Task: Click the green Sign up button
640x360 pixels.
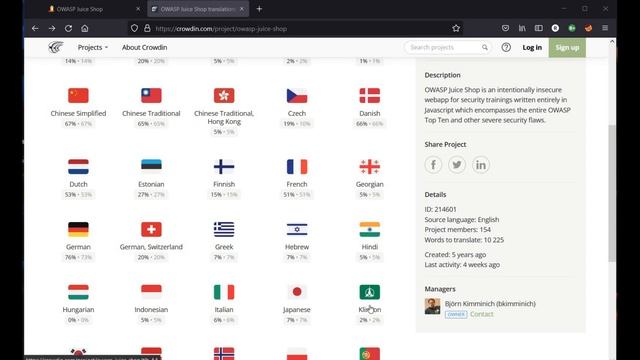Action: pyautogui.click(x=567, y=47)
